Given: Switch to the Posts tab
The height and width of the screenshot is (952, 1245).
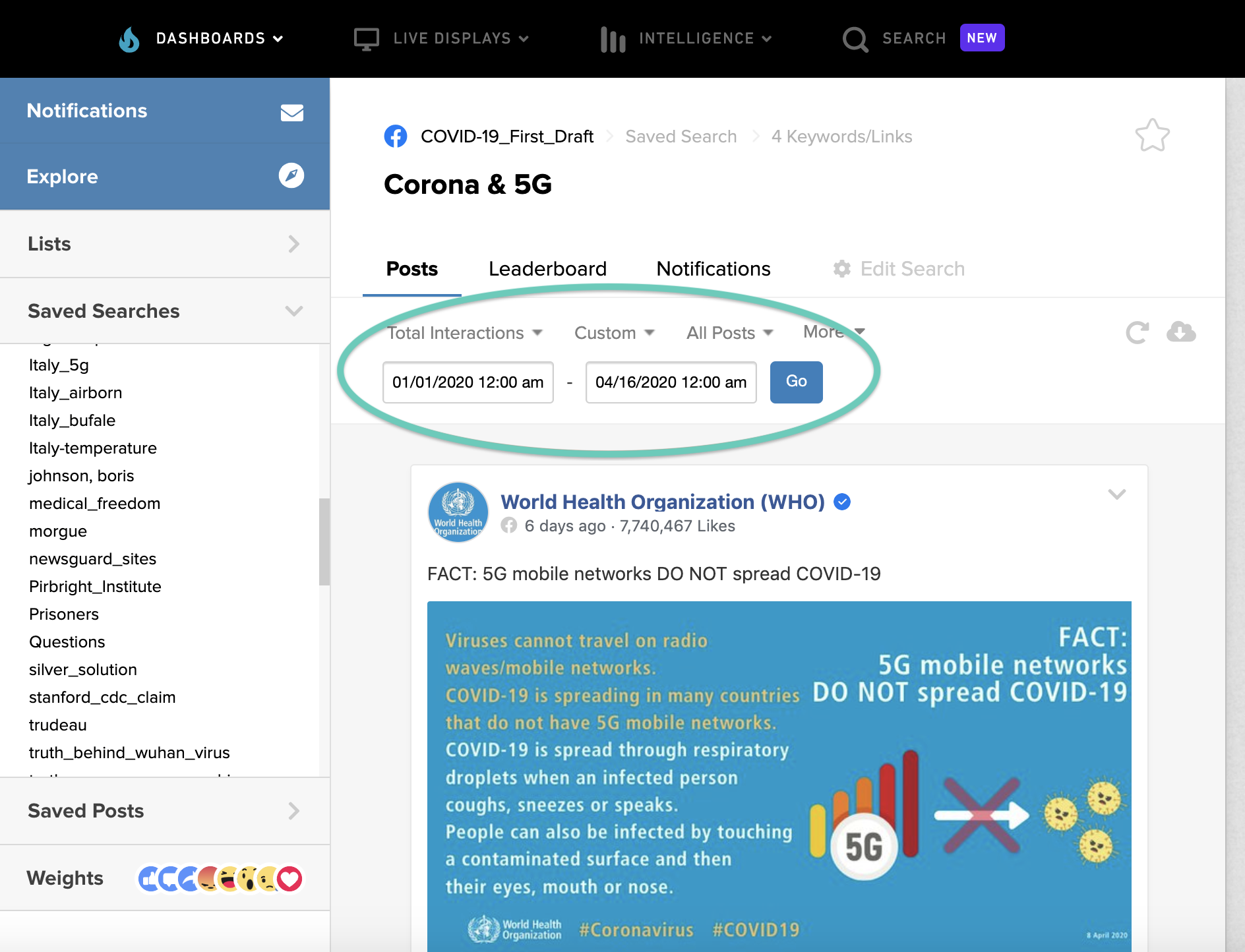Looking at the screenshot, I should [x=412, y=269].
